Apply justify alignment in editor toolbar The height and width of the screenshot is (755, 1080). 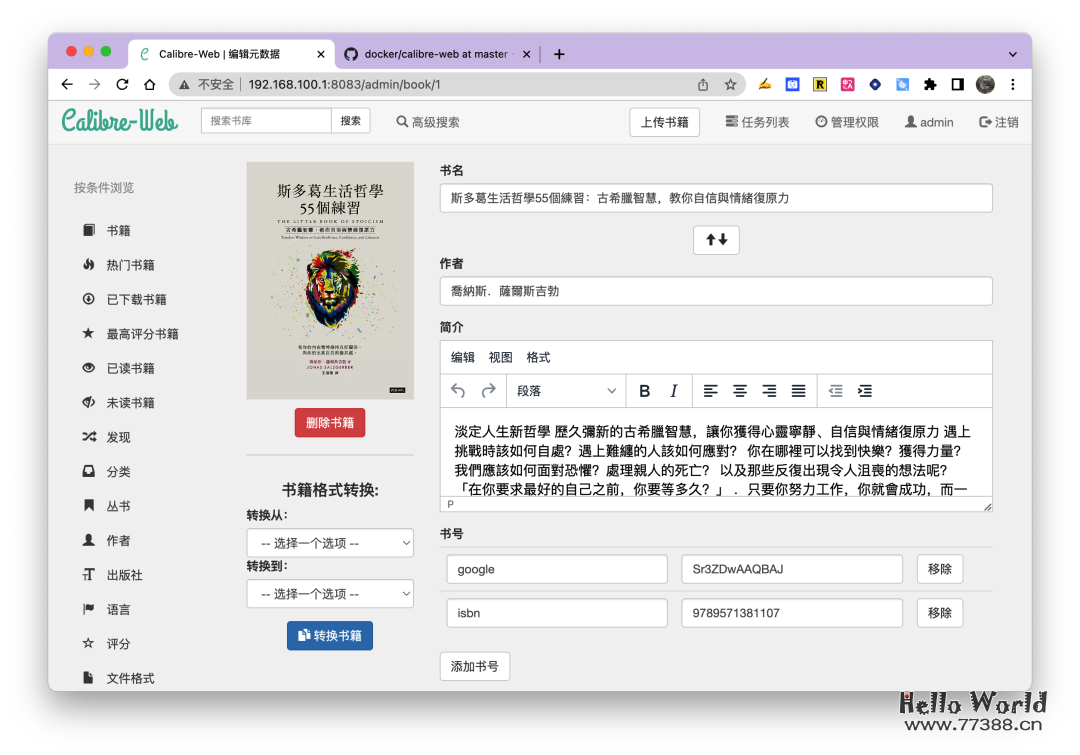click(799, 391)
